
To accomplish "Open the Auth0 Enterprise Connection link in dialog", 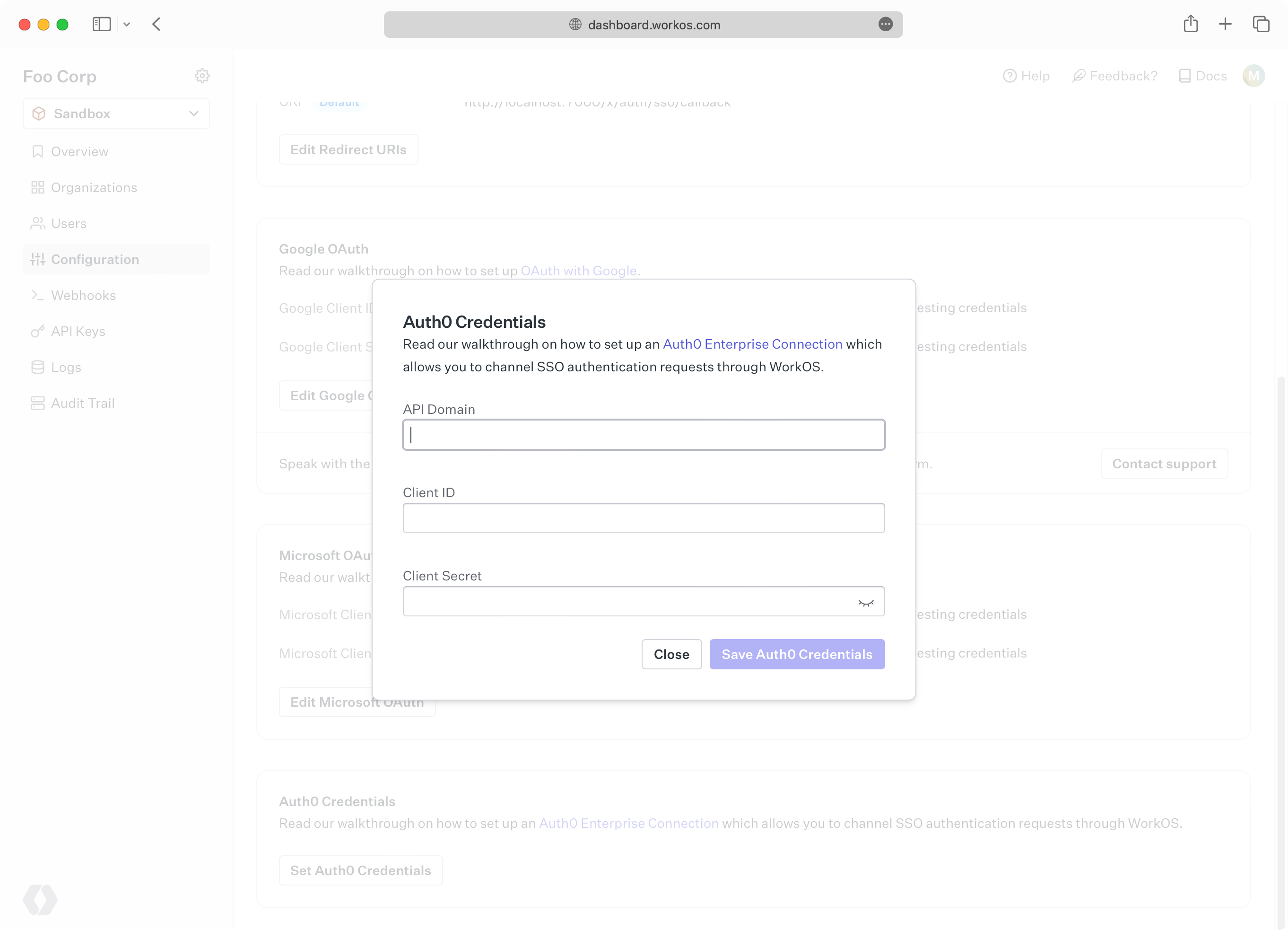I will [x=752, y=344].
